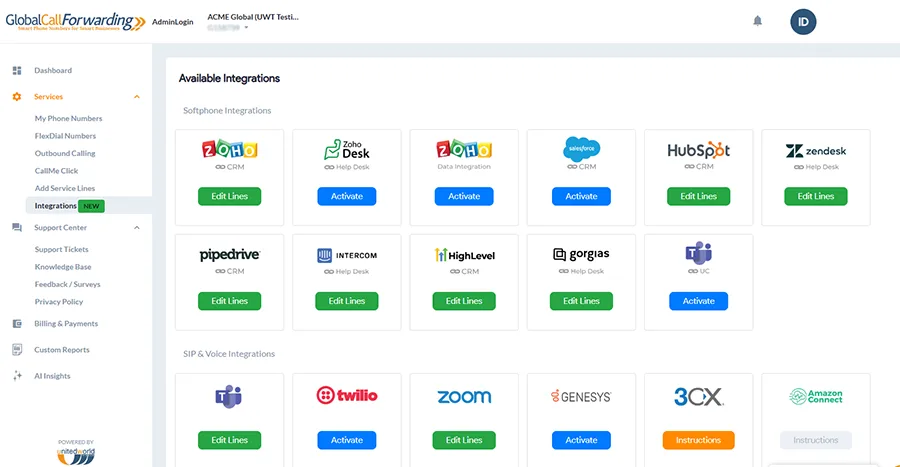The height and width of the screenshot is (467, 900).
Task: Go to the Integrations page
Action: pos(56,206)
